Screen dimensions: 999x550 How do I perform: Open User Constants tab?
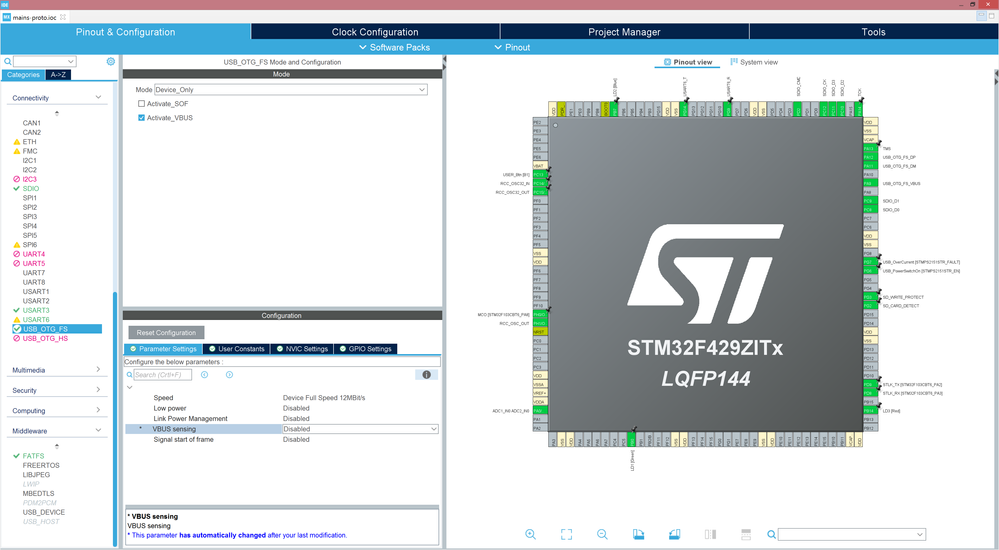pos(236,349)
